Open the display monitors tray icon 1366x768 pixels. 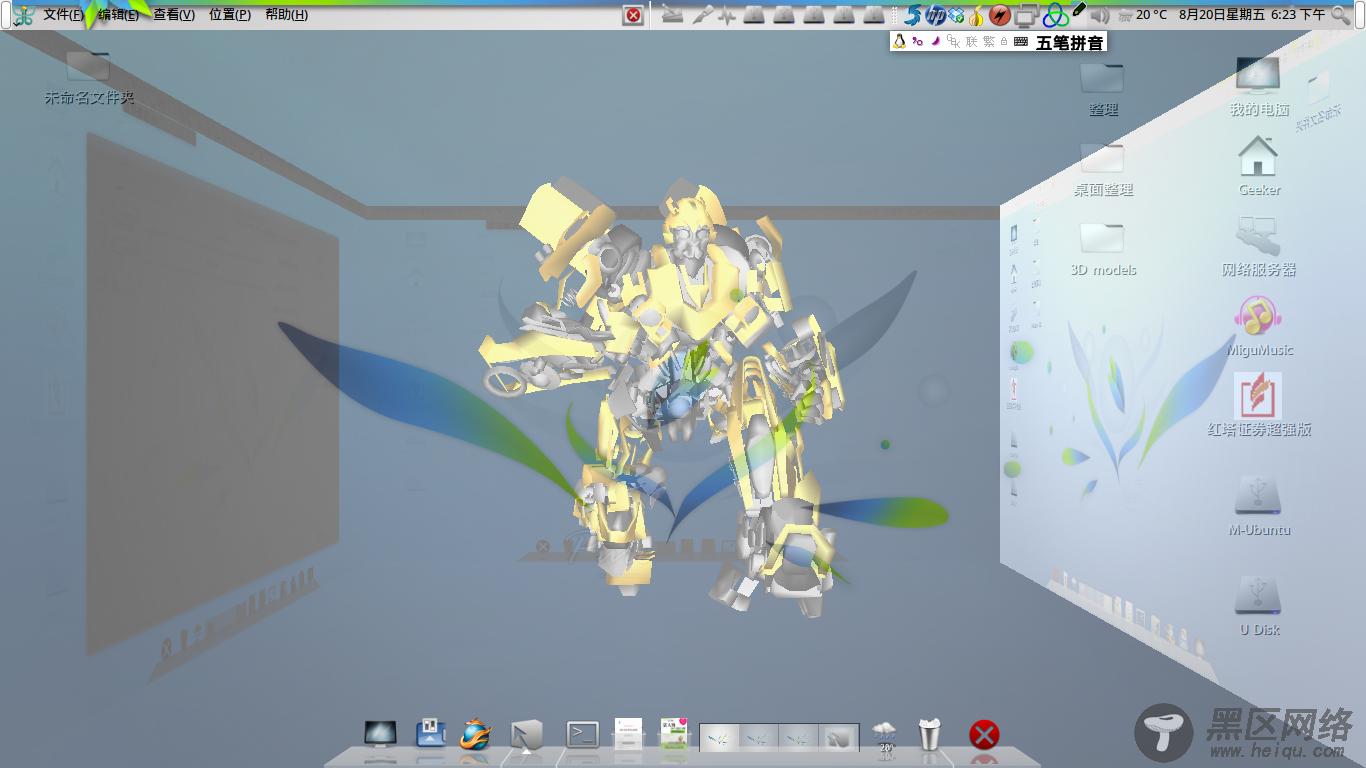coord(1026,15)
